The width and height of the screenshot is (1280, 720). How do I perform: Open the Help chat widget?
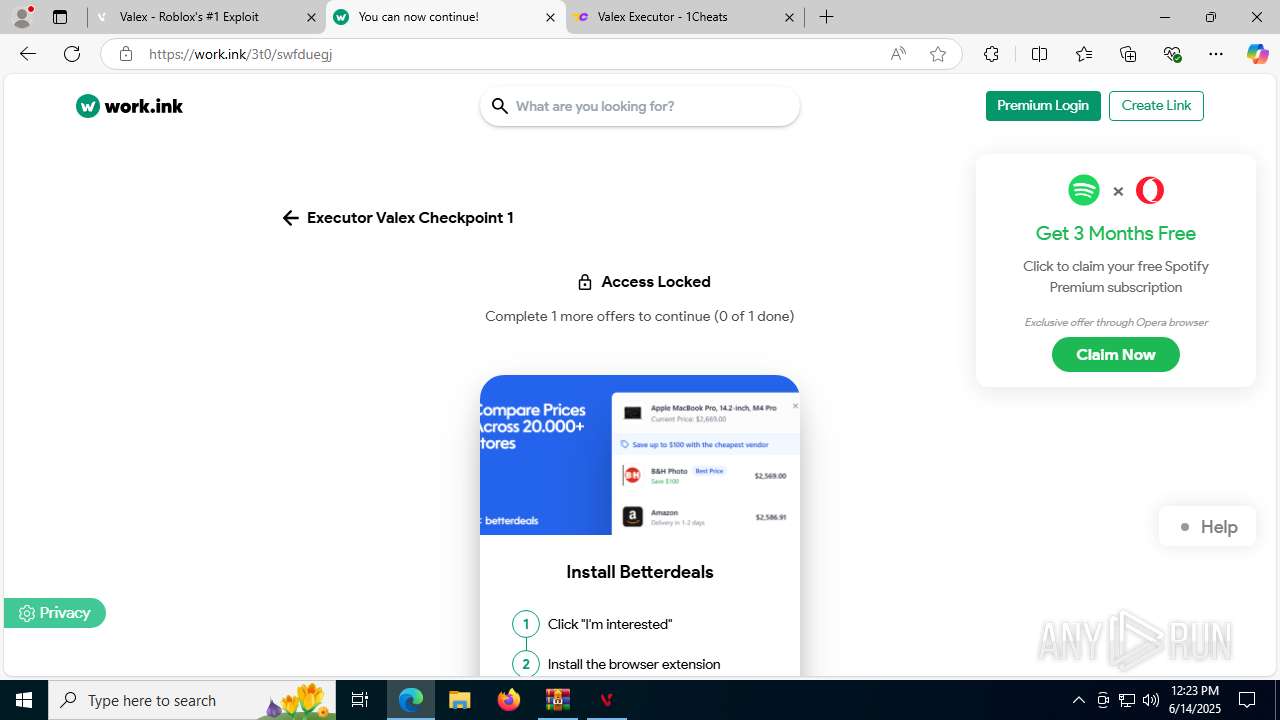[1207, 527]
